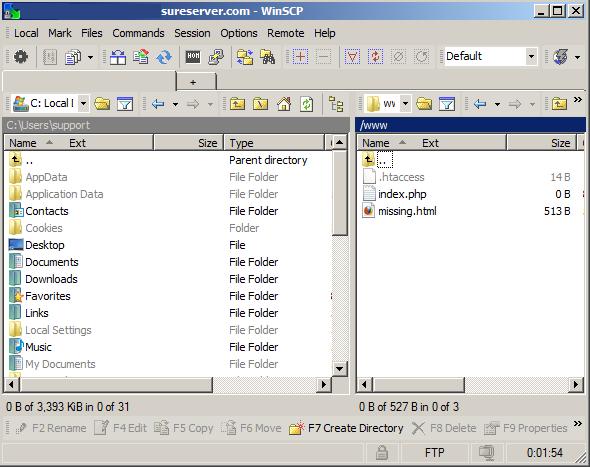Click the Select Files filter triangle icon
Screen dimensions: 590x467
coord(352,57)
